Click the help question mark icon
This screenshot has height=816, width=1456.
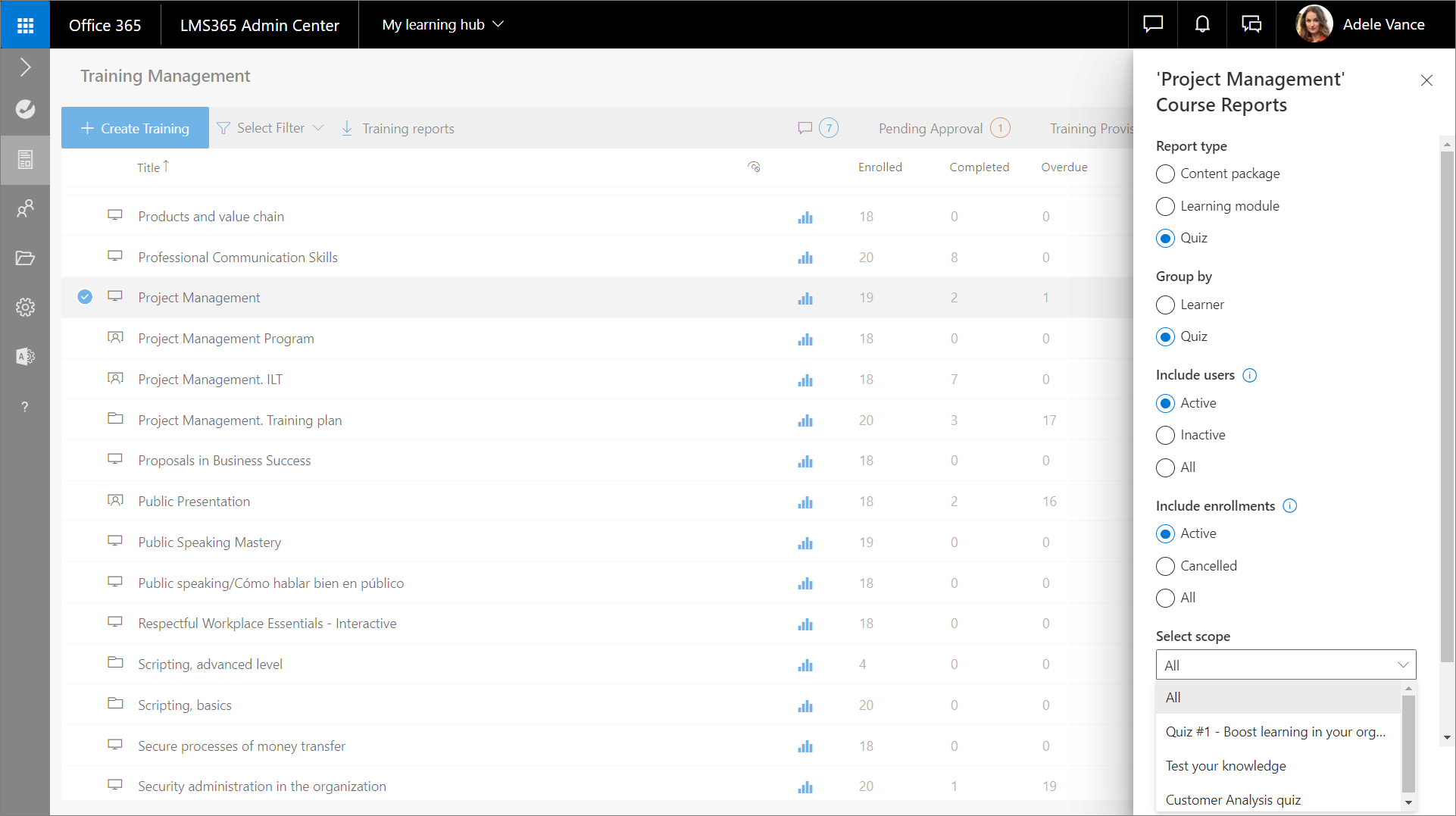25,407
